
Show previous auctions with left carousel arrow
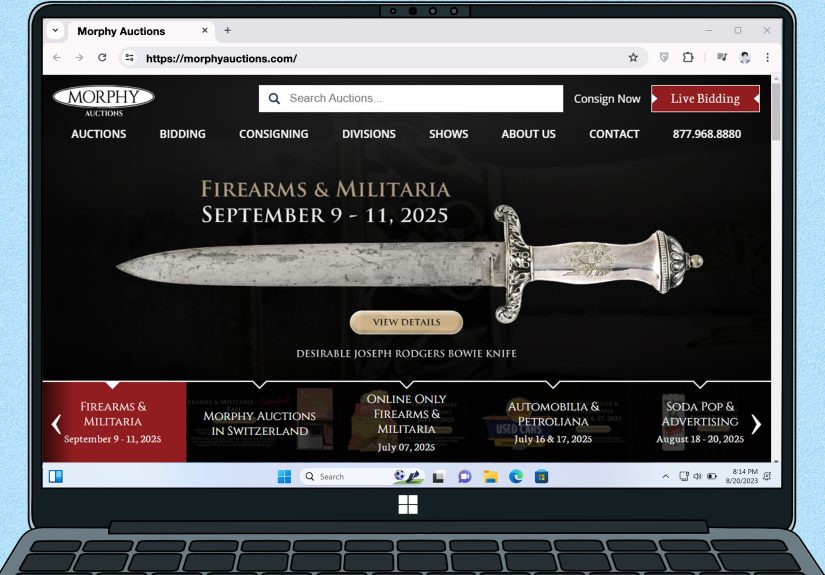click(56, 424)
